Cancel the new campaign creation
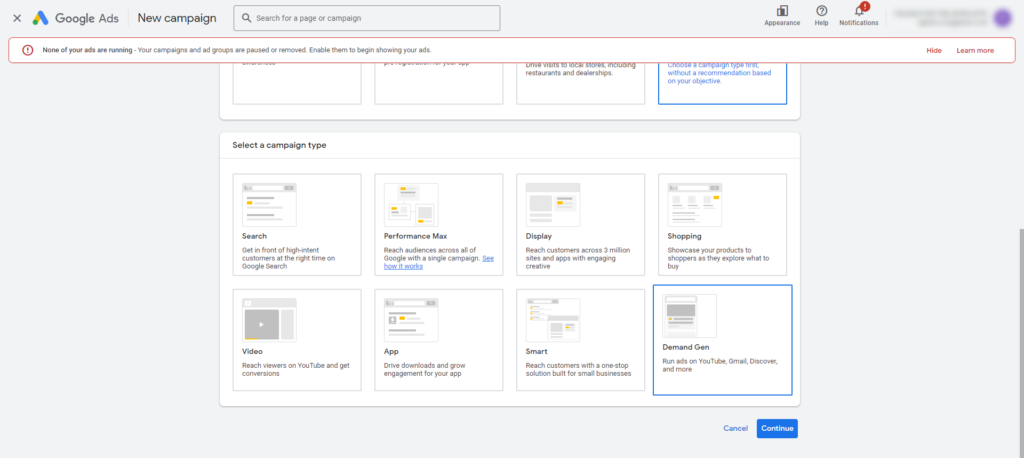The width and height of the screenshot is (1024, 458). [735, 428]
